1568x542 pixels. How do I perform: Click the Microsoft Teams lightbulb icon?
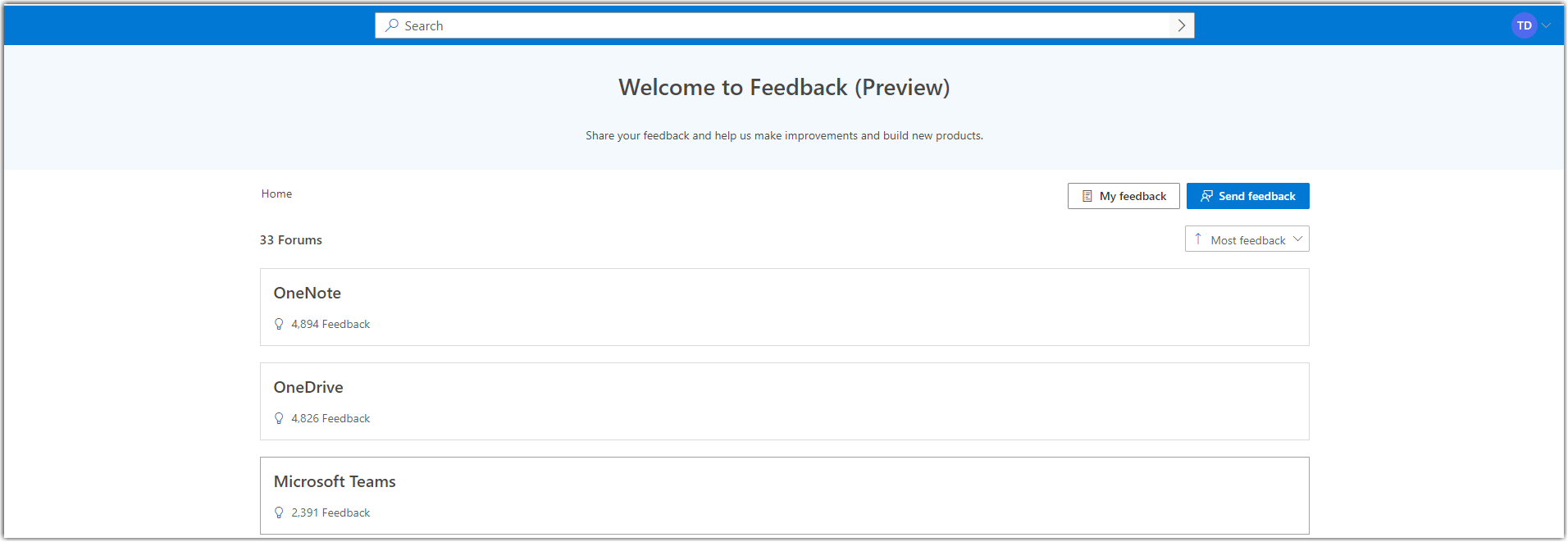279,512
